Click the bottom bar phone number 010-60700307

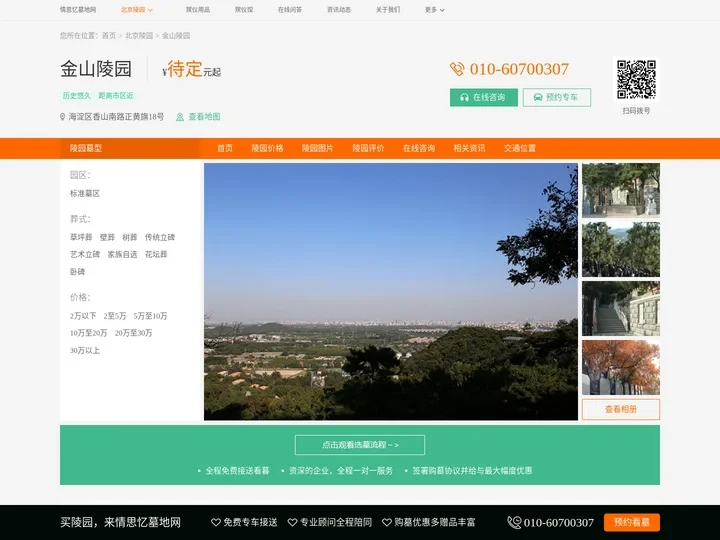[x=558, y=523]
